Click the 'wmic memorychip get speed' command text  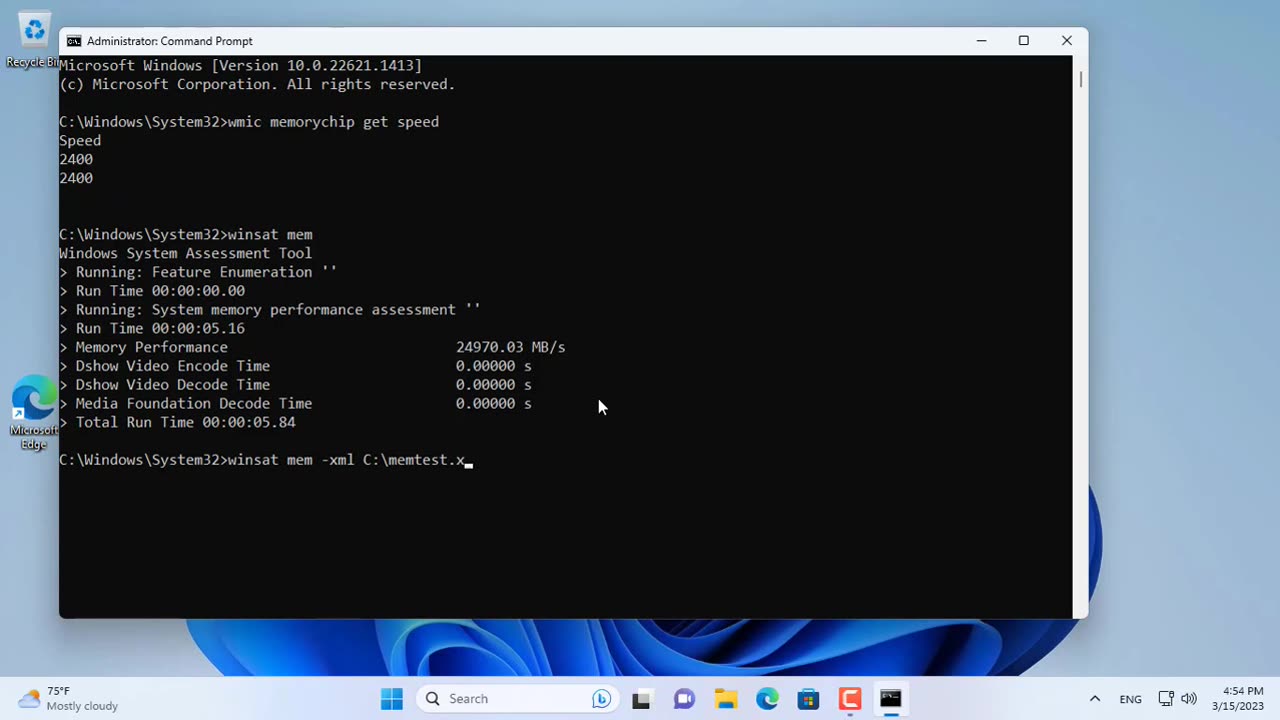pyautogui.click(x=333, y=122)
